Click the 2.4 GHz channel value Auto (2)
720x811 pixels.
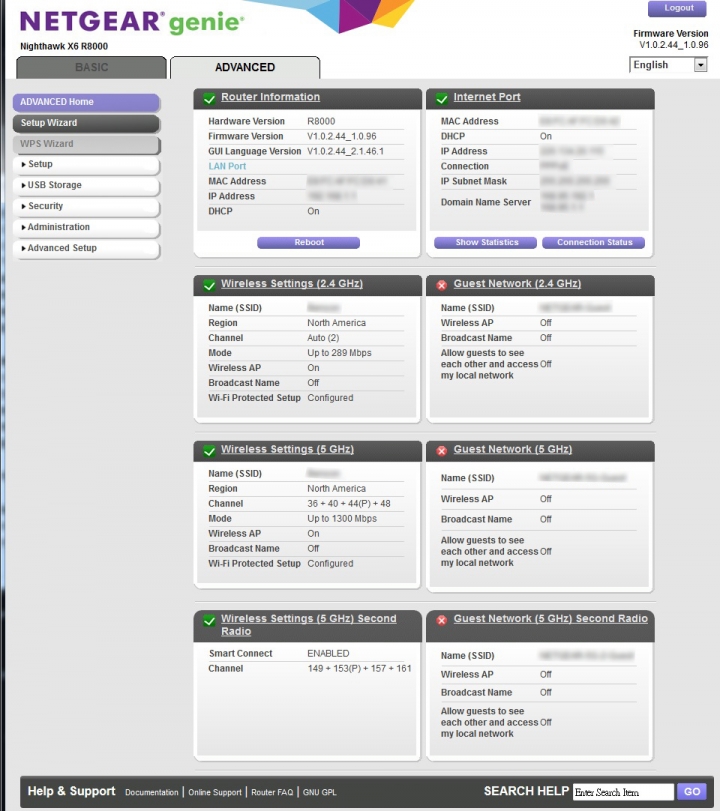[x=323, y=338]
